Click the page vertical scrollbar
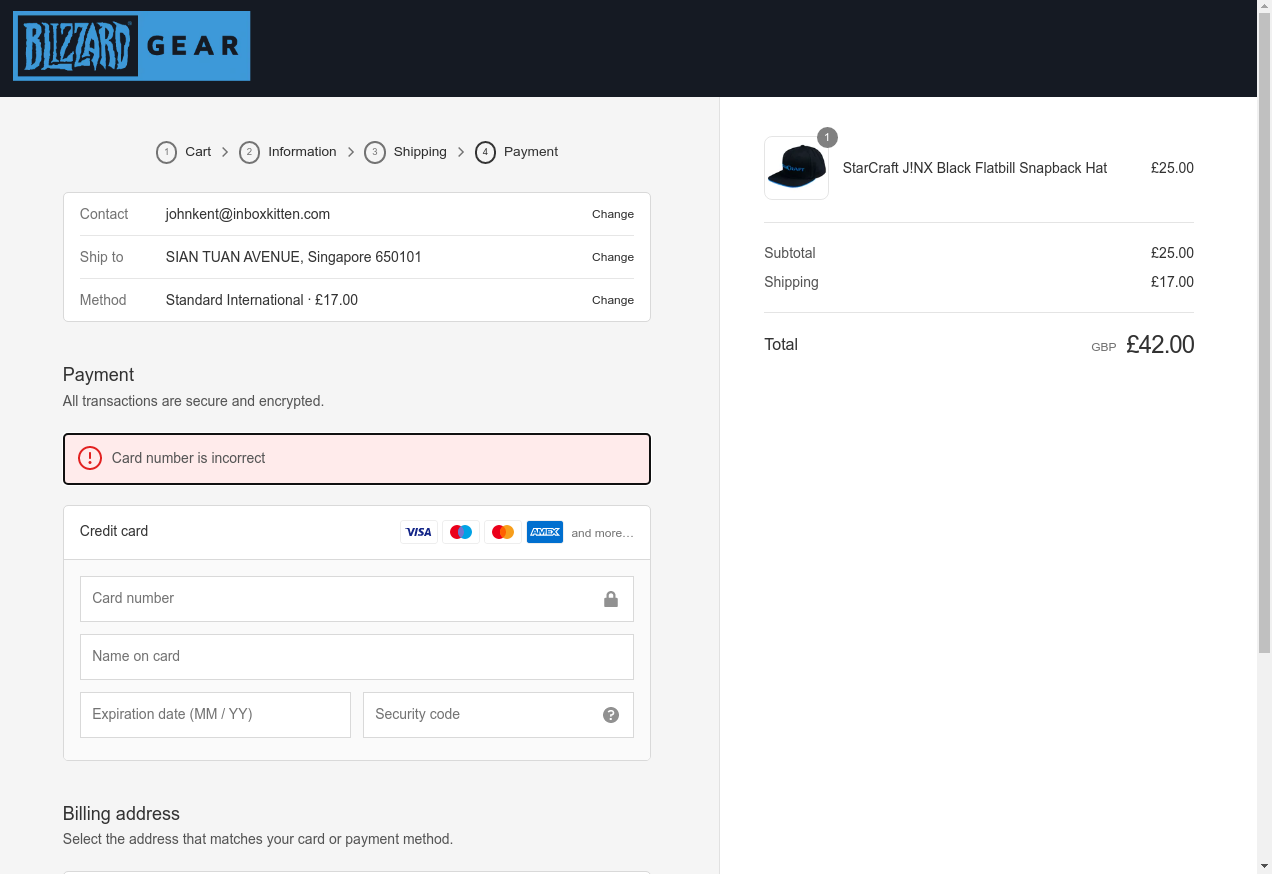The image size is (1272, 874). (1264, 335)
